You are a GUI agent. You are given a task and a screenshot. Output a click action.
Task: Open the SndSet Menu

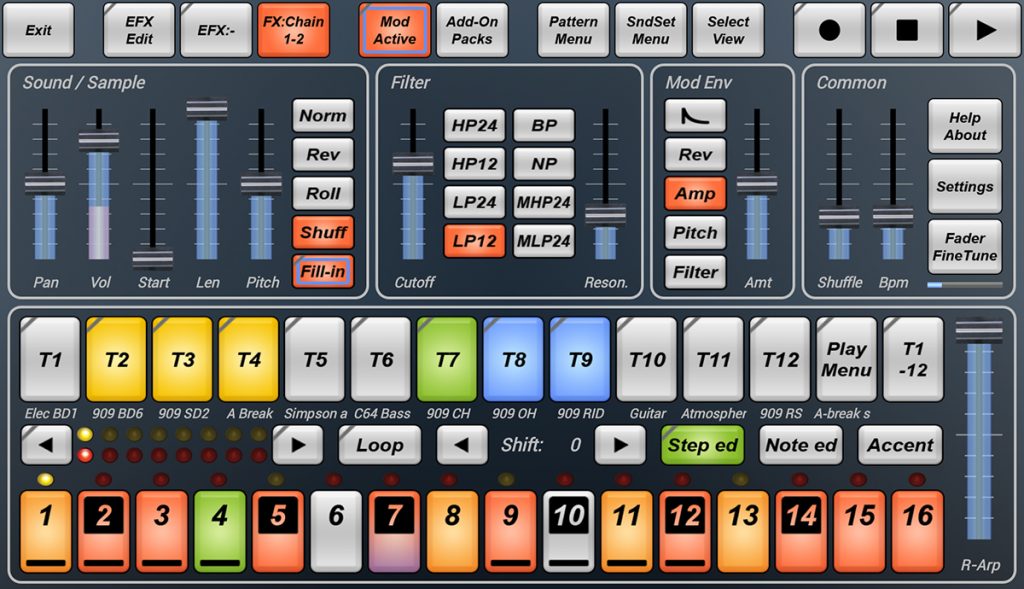pos(650,30)
